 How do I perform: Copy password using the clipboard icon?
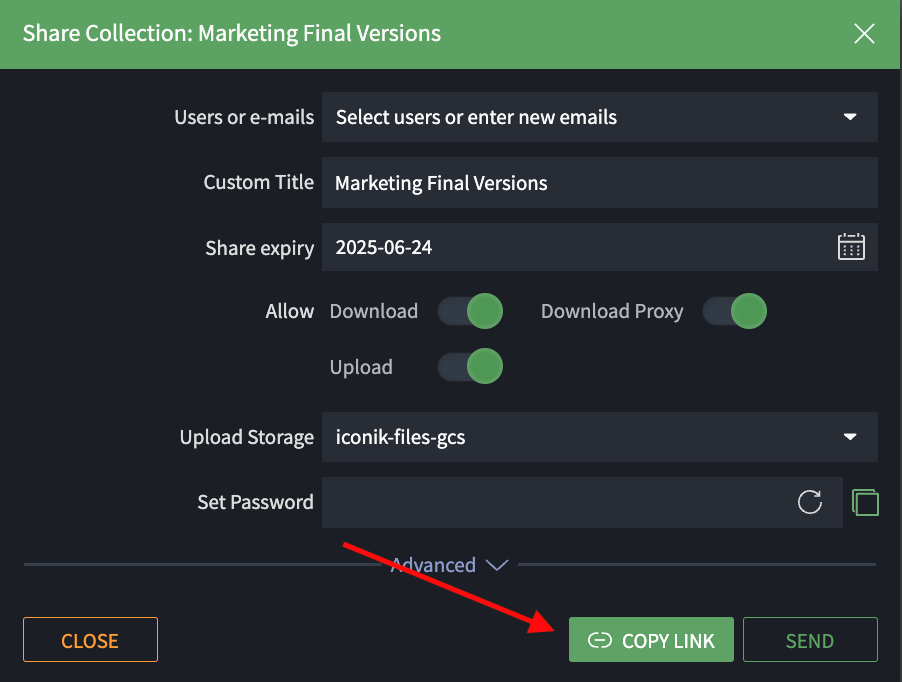click(x=865, y=502)
